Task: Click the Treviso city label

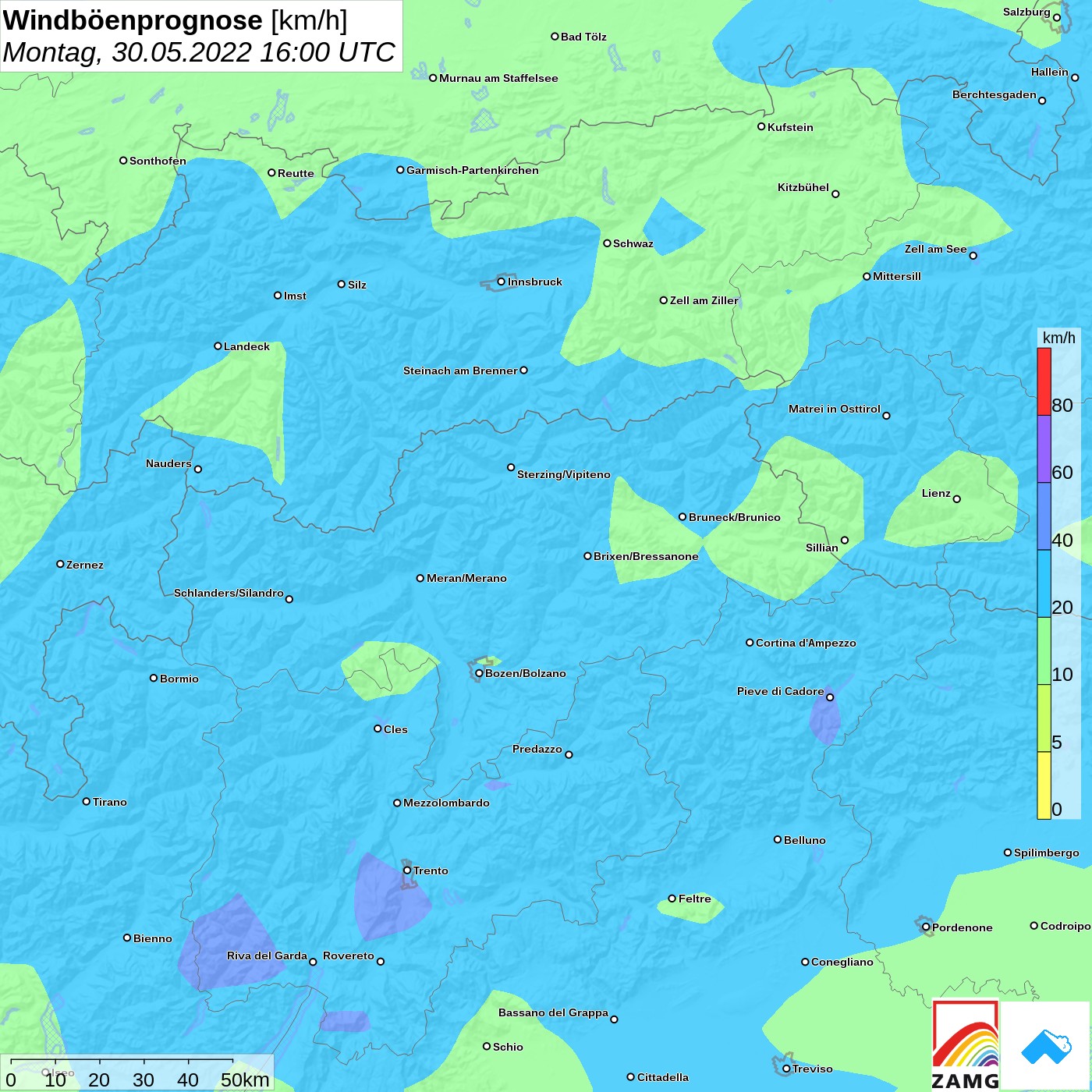Action: click(813, 1069)
